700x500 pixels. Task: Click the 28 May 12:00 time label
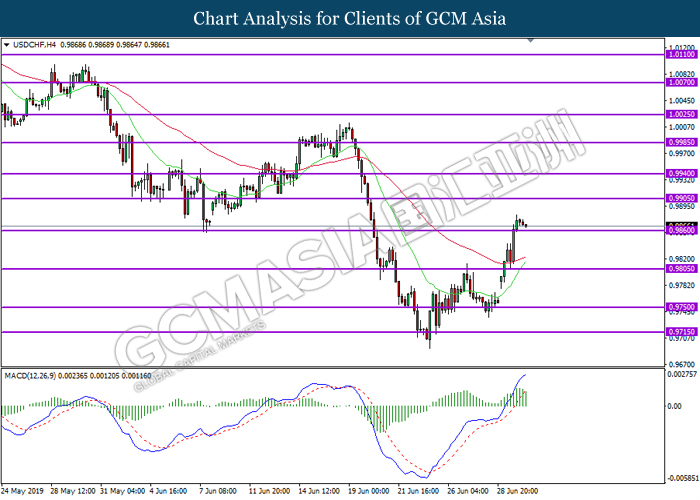coord(73,491)
